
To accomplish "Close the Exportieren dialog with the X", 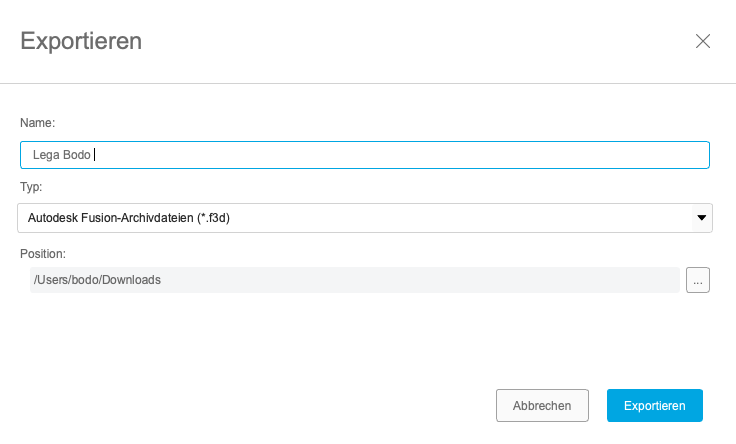I will pyautogui.click(x=703, y=41).
